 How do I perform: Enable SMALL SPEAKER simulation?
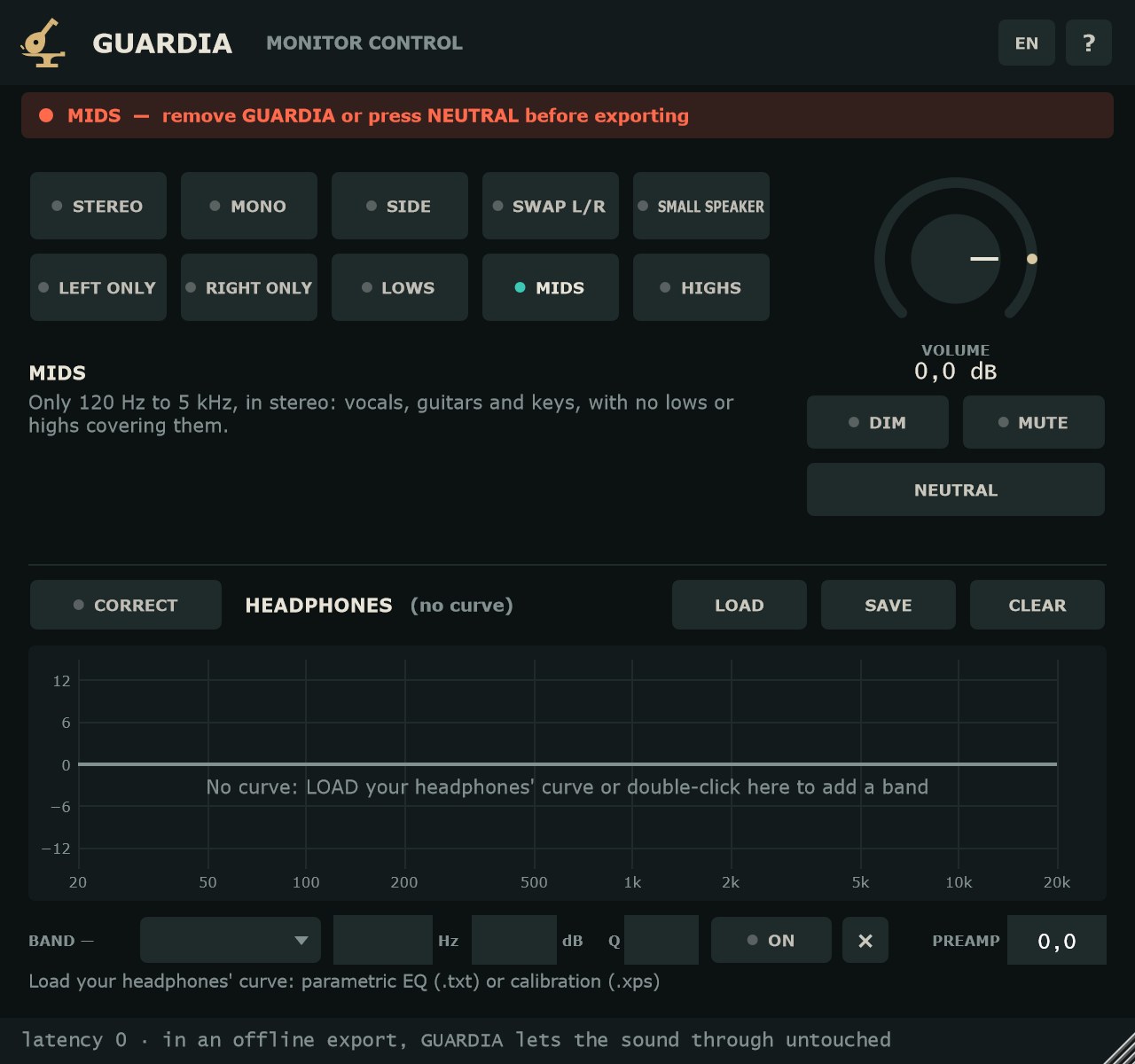(x=701, y=206)
